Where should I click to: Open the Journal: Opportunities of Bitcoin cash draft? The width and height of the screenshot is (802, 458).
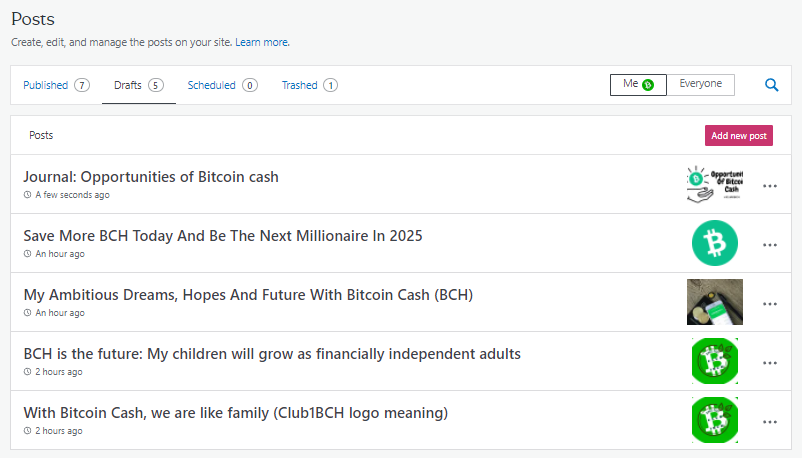tap(151, 177)
